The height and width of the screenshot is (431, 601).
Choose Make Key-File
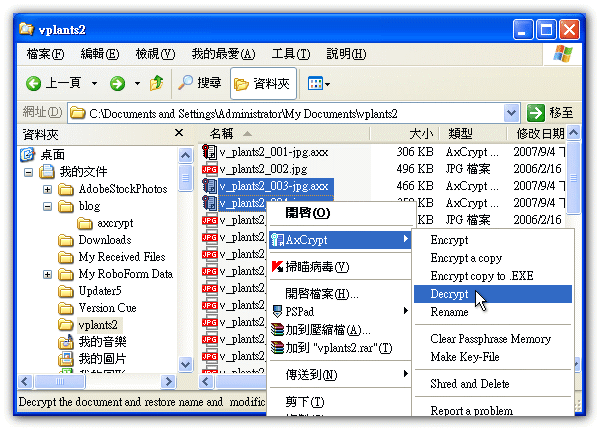[x=493, y=357]
